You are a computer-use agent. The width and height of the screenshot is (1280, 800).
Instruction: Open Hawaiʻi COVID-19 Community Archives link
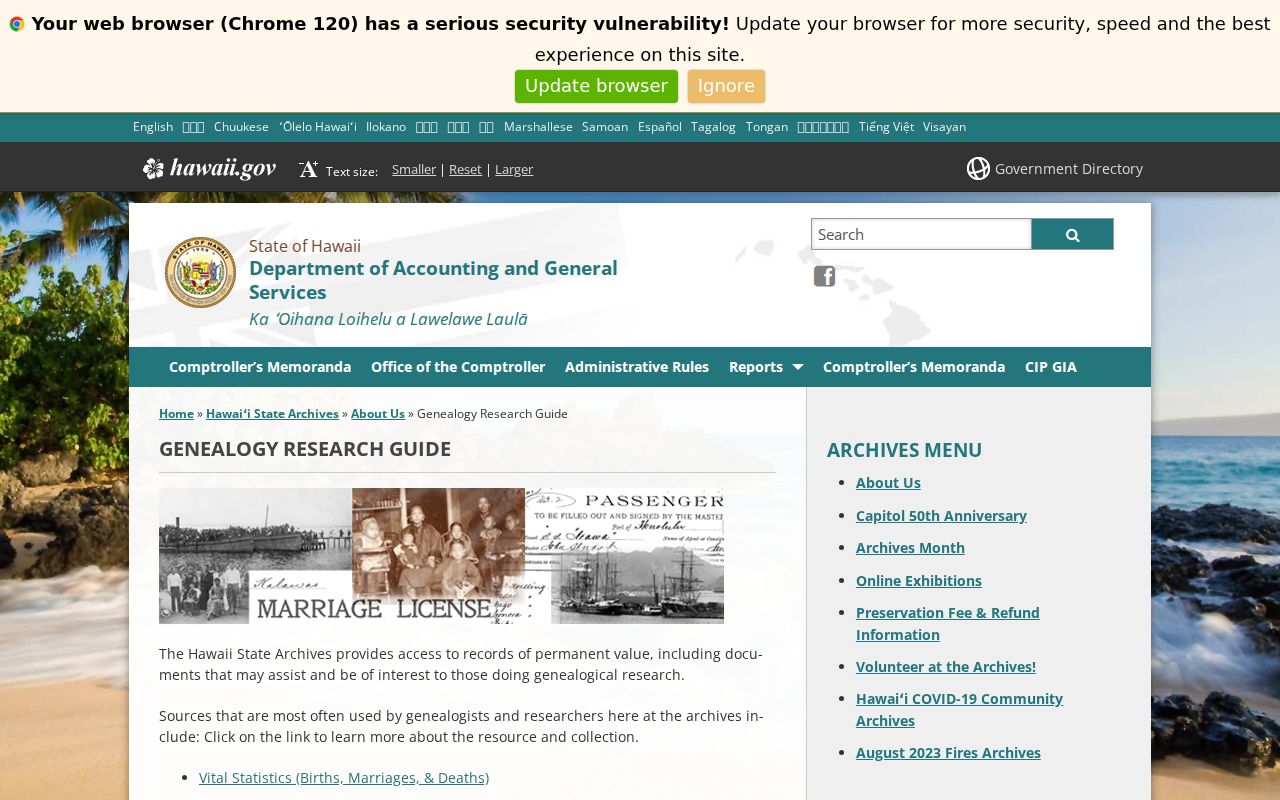point(959,710)
